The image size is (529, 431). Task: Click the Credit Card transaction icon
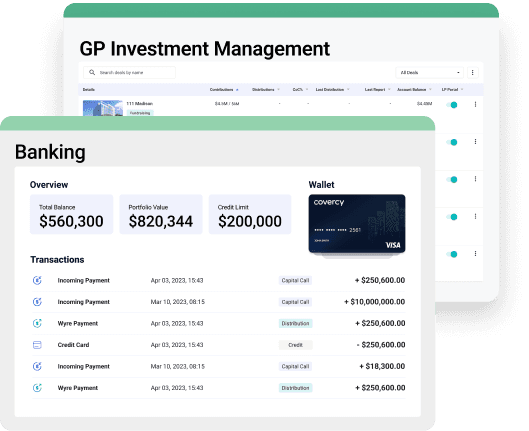pyautogui.click(x=37, y=345)
